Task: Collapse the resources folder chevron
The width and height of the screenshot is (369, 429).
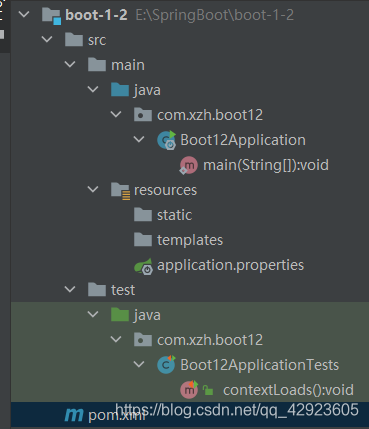Action: coord(93,189)
